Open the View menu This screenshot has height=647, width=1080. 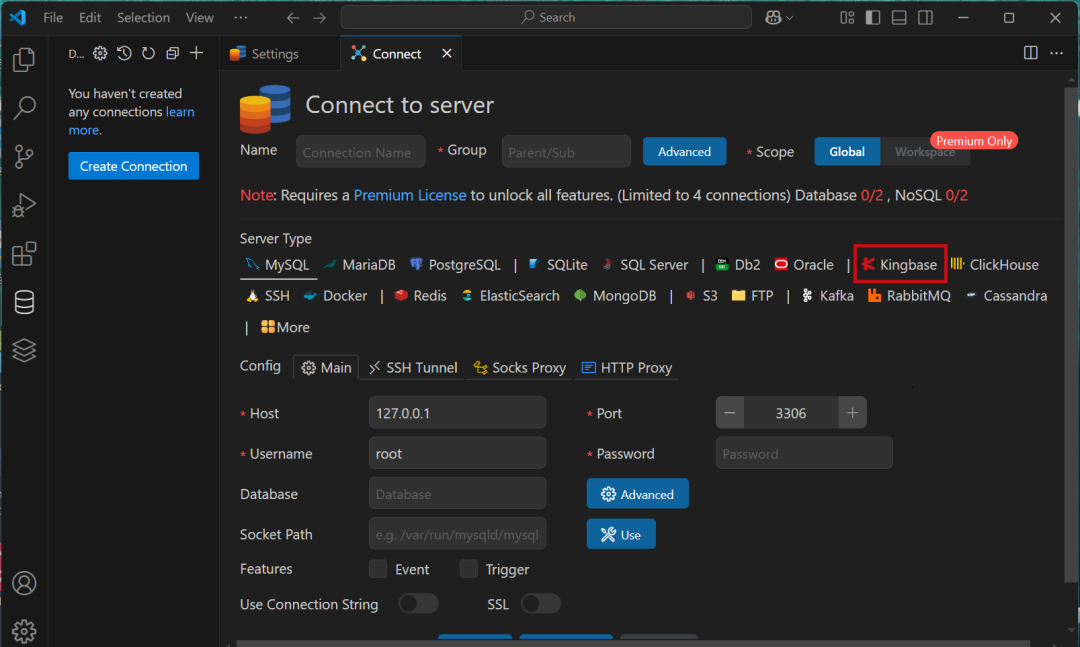[200, 17]
